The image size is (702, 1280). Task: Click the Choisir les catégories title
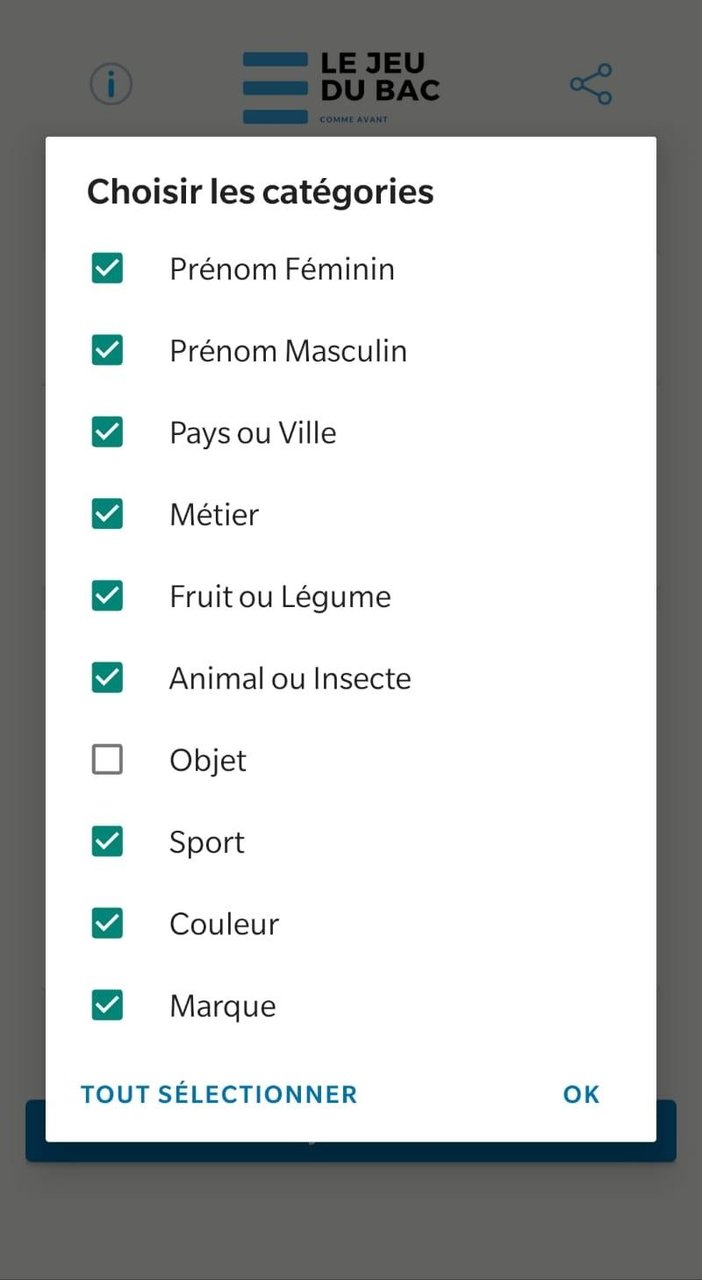click(261, 191)
